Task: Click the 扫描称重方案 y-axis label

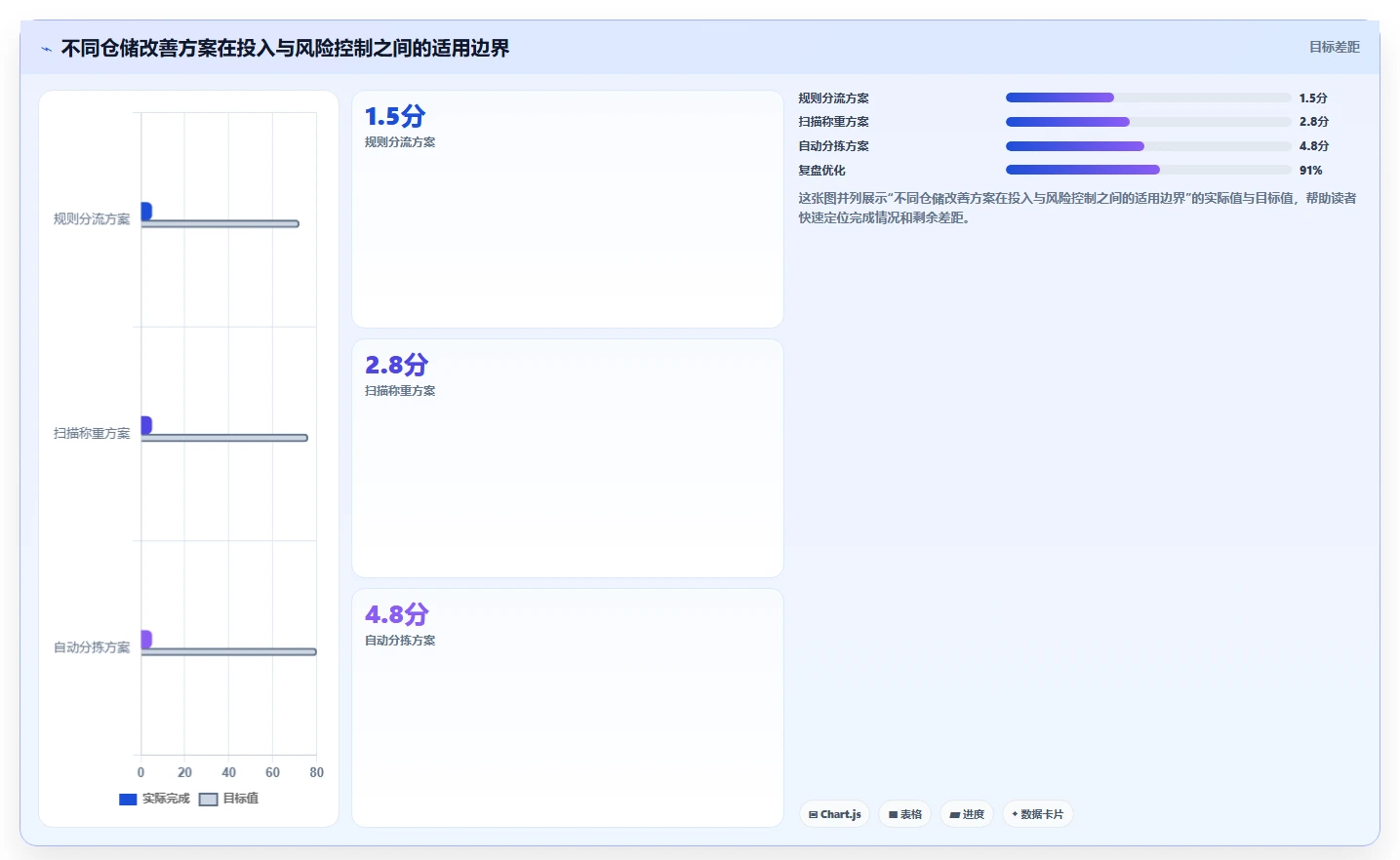Action: (x=92, y=433)
